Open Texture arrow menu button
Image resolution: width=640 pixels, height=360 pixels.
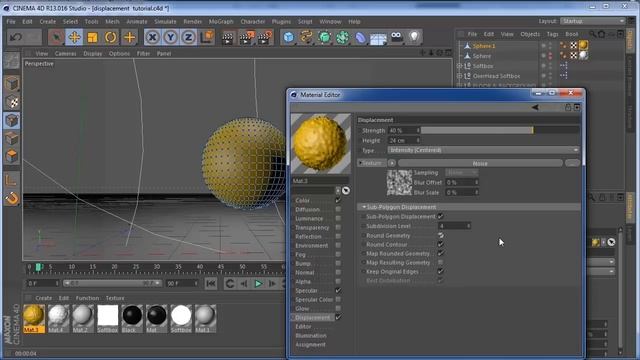391,163
